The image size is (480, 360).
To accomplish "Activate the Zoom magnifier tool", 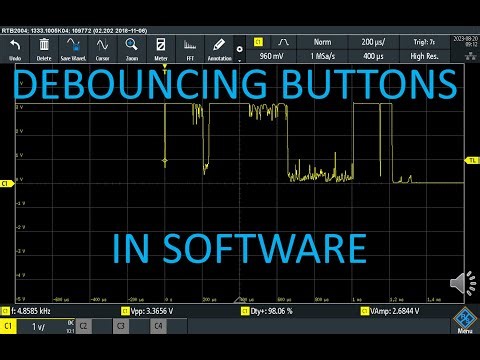I will [x=132, y=49].
